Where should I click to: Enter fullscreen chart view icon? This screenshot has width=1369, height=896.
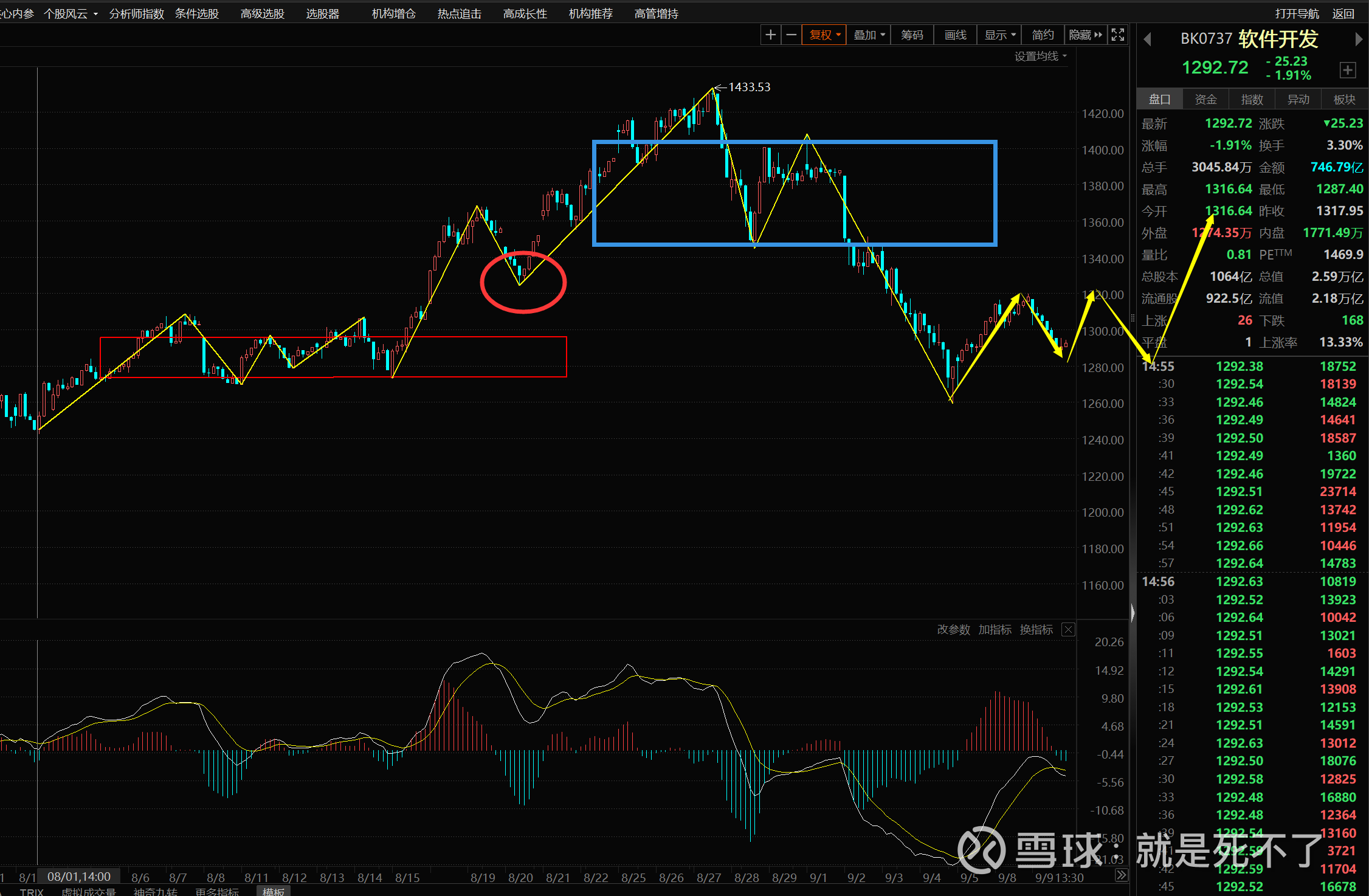1117,35
